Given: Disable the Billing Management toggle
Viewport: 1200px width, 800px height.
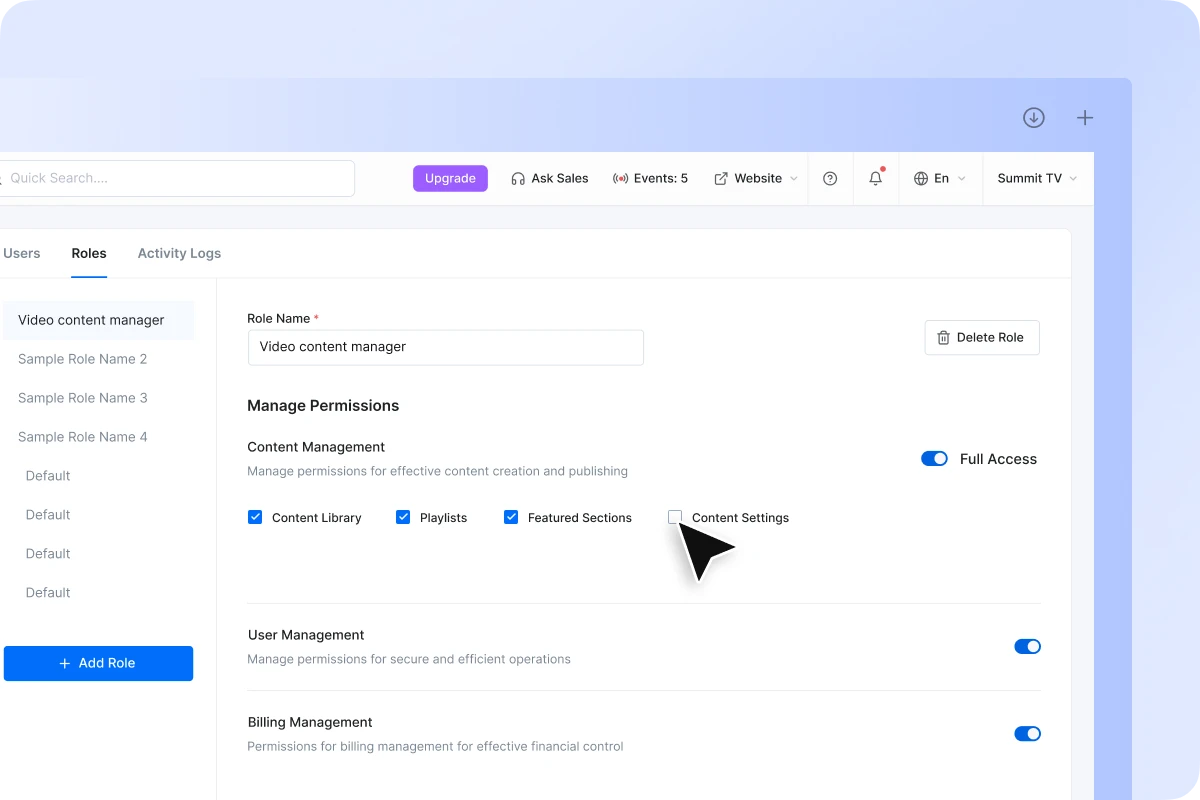Looking at the screenshot, I should 1027,733.
